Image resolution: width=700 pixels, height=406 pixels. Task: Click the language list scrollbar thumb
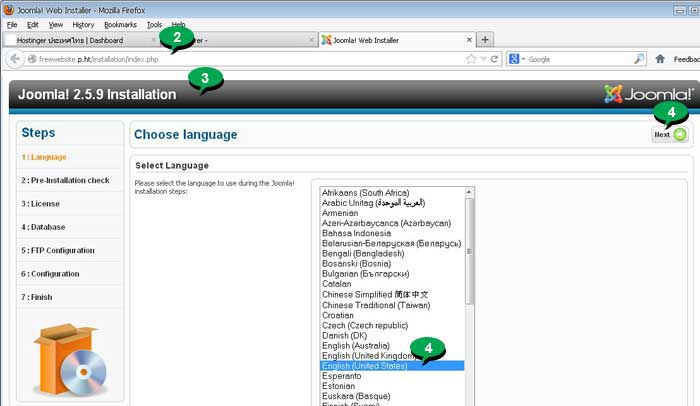(x=469, y=251)
